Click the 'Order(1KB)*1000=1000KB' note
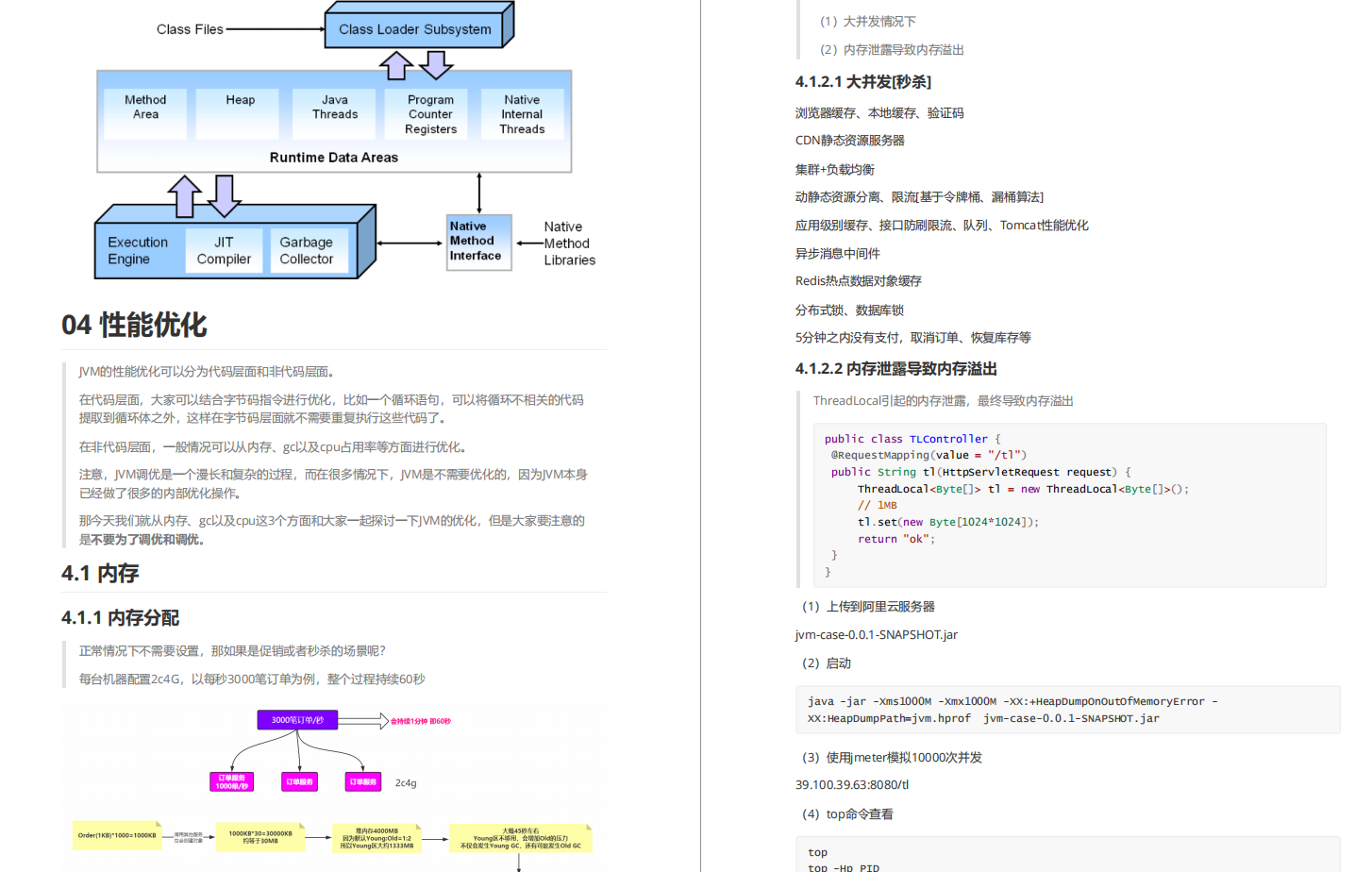The image size is (1372, 872). pyautogui.click(x=117, y=835)
